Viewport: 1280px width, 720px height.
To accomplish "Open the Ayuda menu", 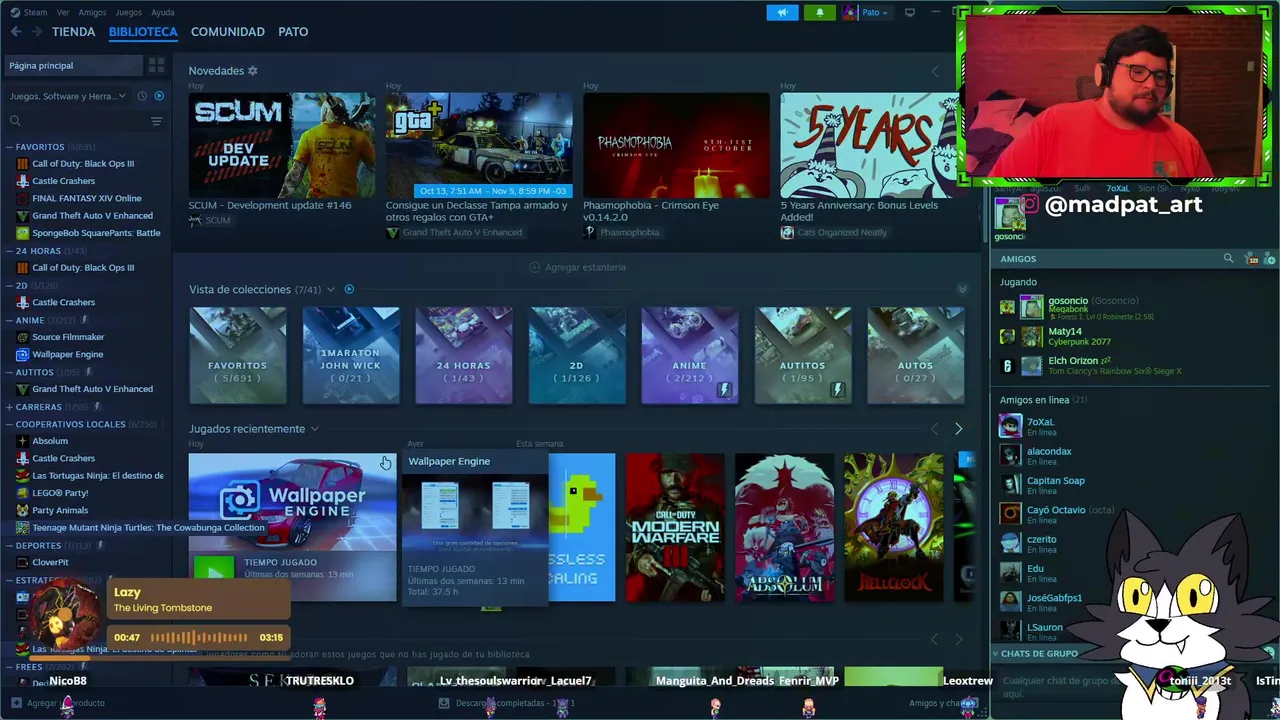I will click(x=162, y=12).
